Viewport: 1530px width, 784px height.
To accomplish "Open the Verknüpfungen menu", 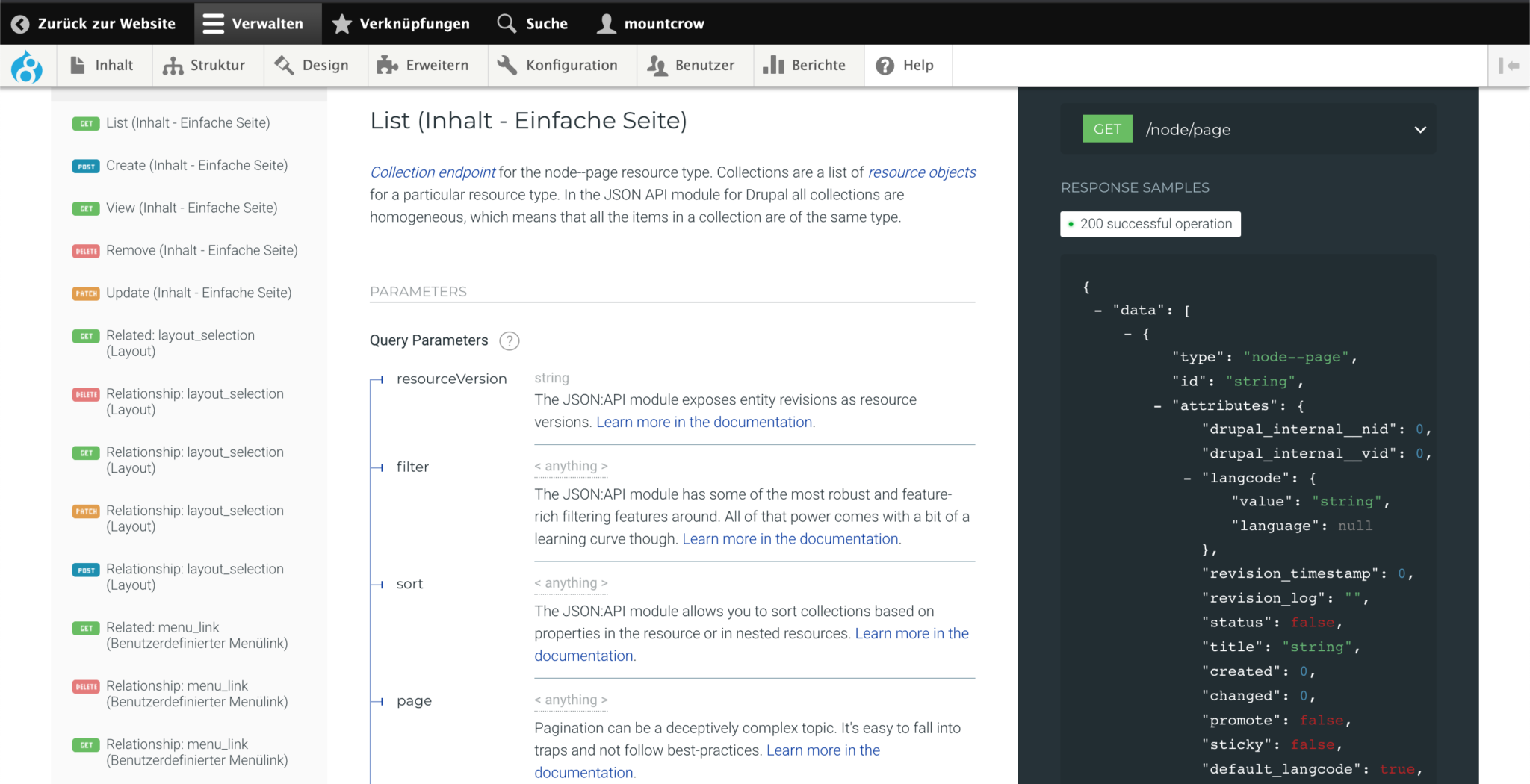I will coord(401,22).
